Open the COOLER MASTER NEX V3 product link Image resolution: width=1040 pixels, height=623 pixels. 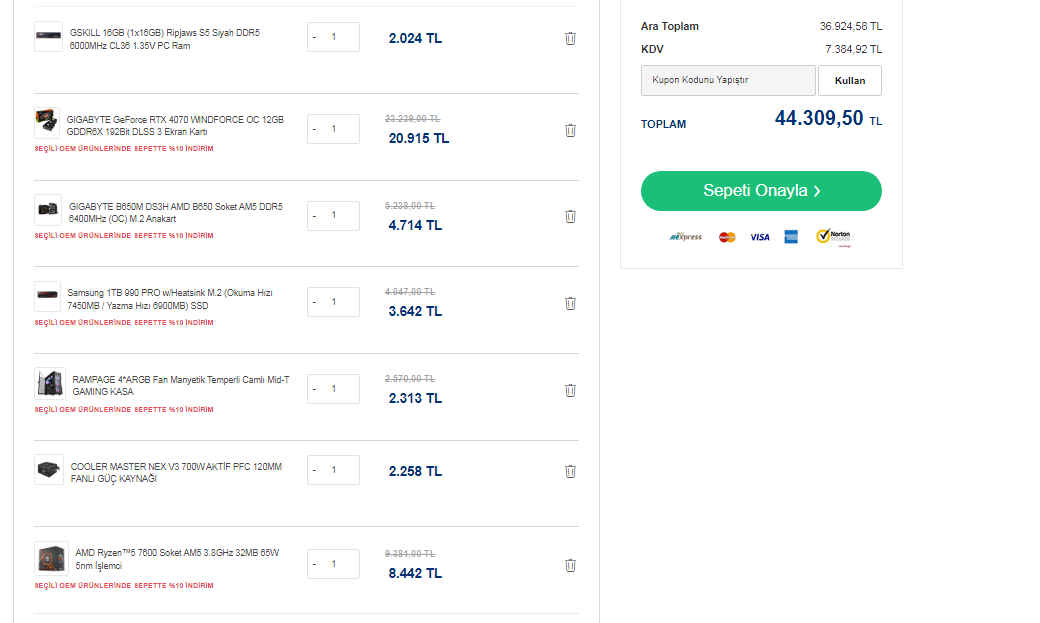tap(176, 472)
